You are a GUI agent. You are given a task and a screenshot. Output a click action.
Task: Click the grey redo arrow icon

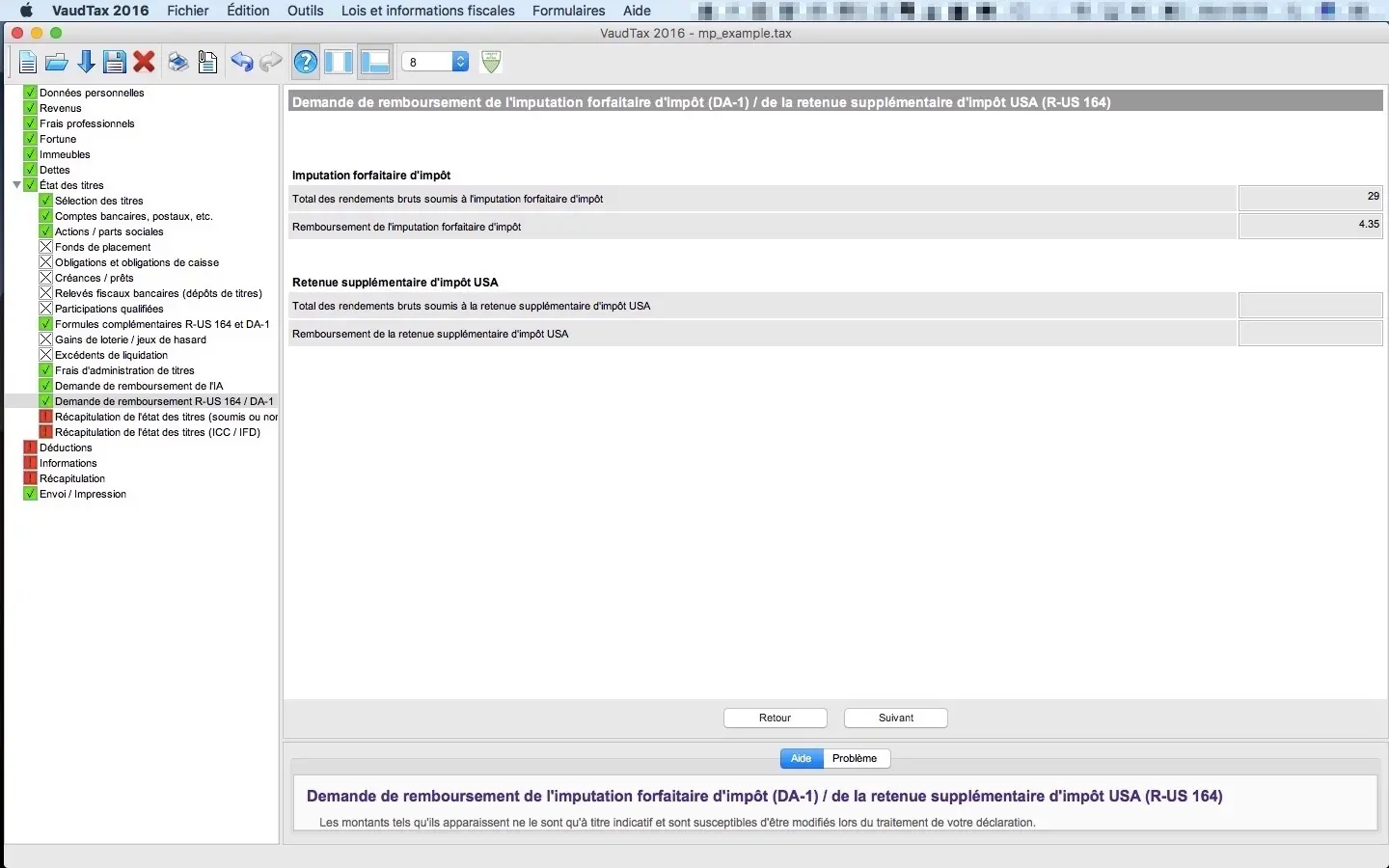click(271, 63)
